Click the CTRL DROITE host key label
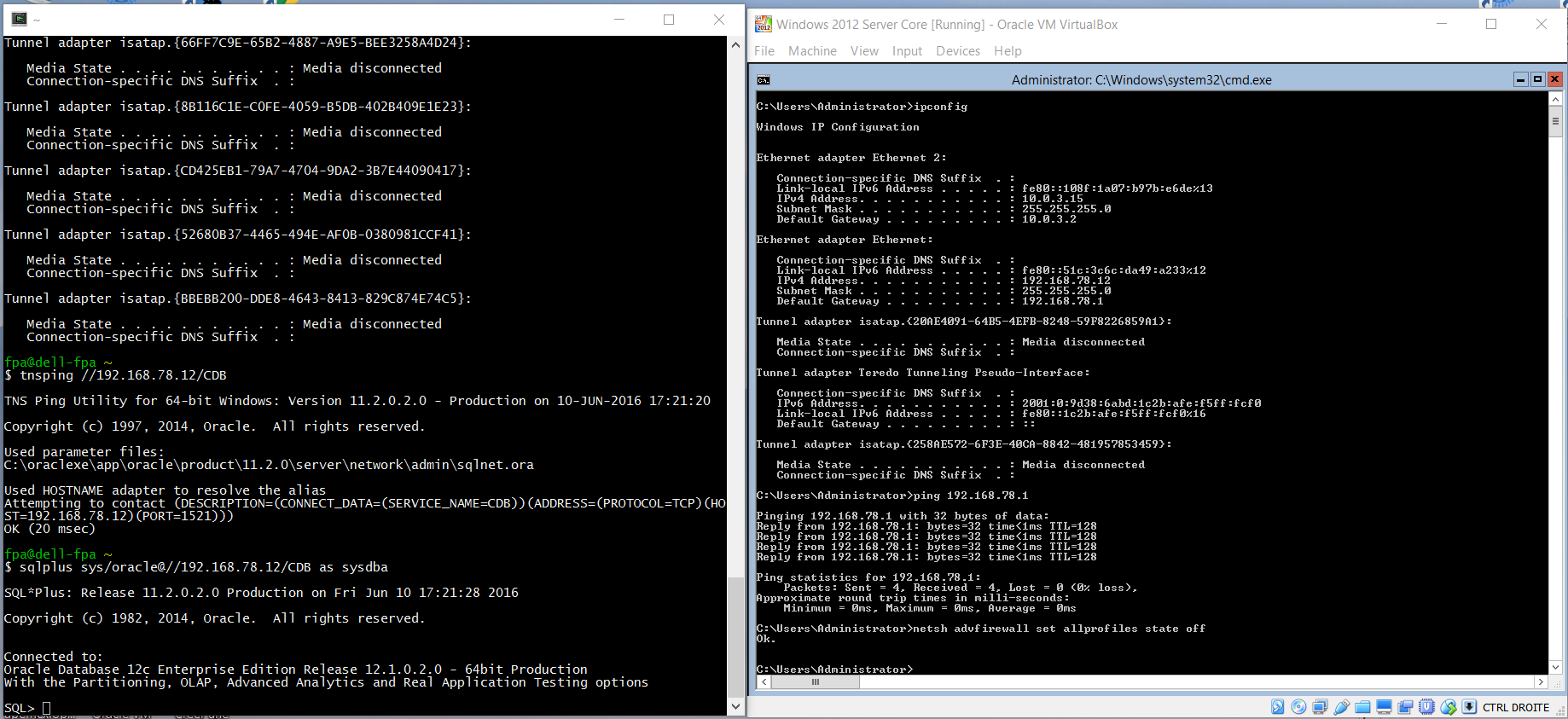Viewport: 1568px width, 719px height. pyautogui.click(x=1516, y=707)
